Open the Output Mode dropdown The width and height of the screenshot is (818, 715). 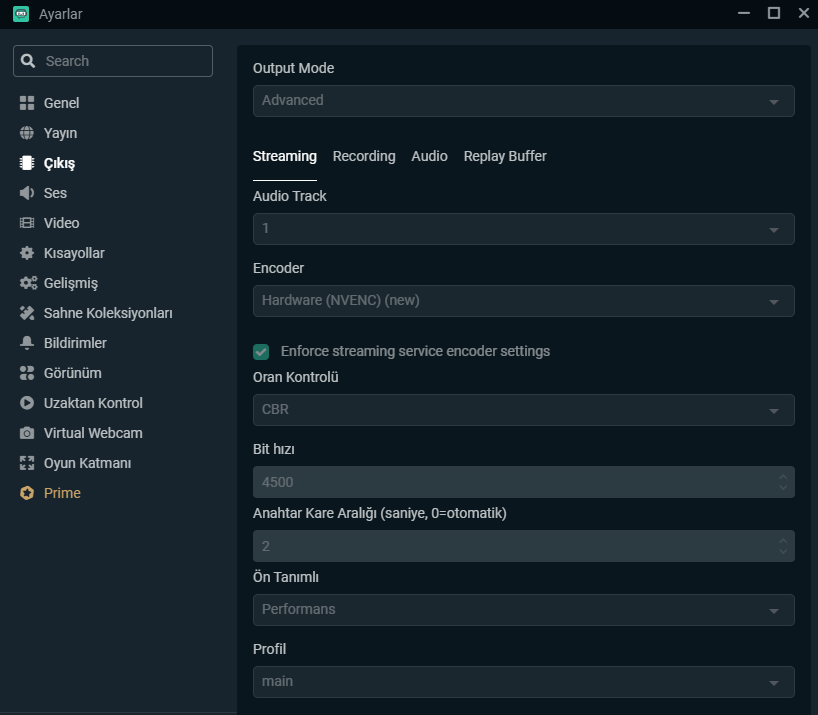pos(524,101)
